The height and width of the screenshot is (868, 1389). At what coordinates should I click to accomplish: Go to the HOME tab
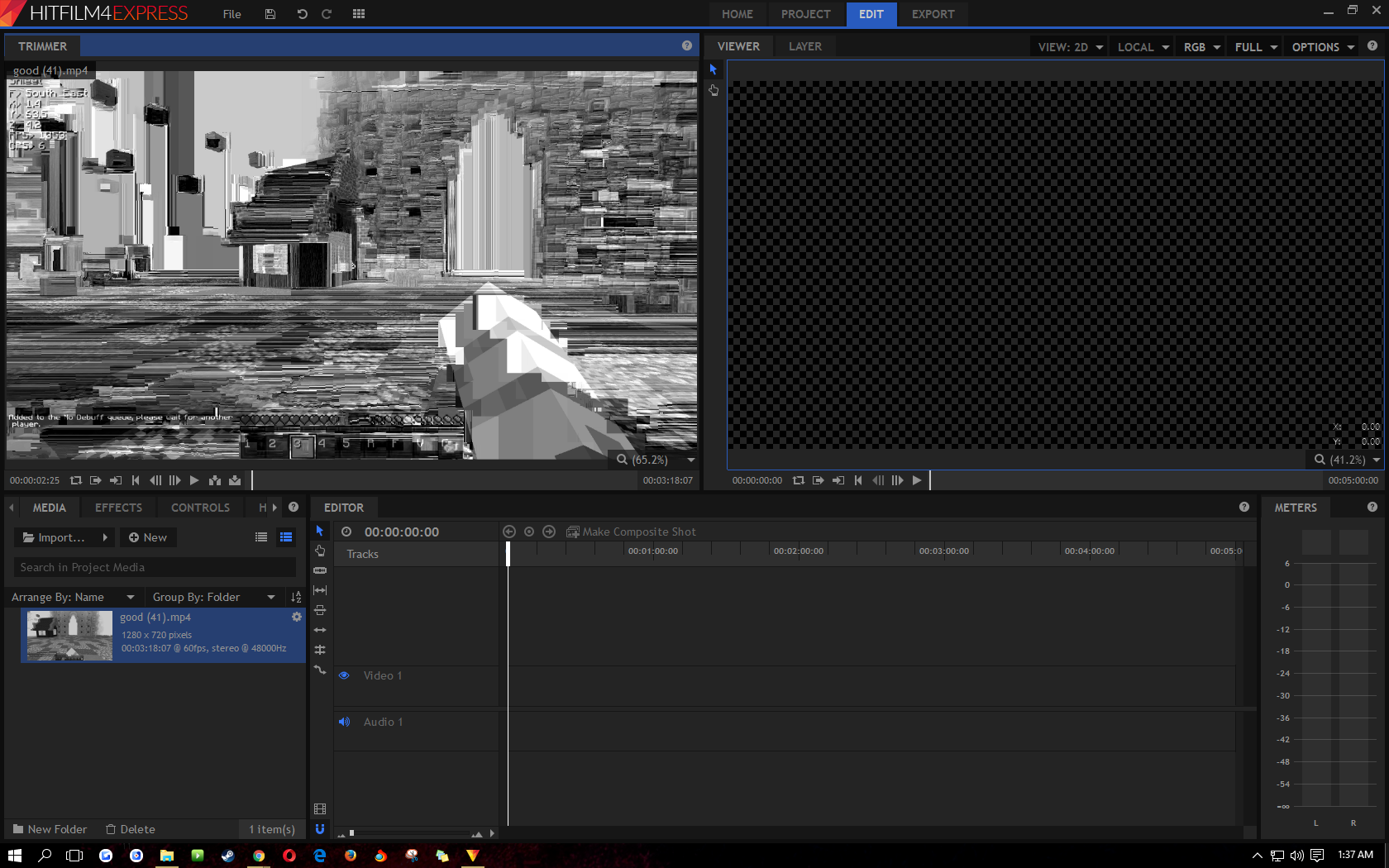click(x=737, y=14)
